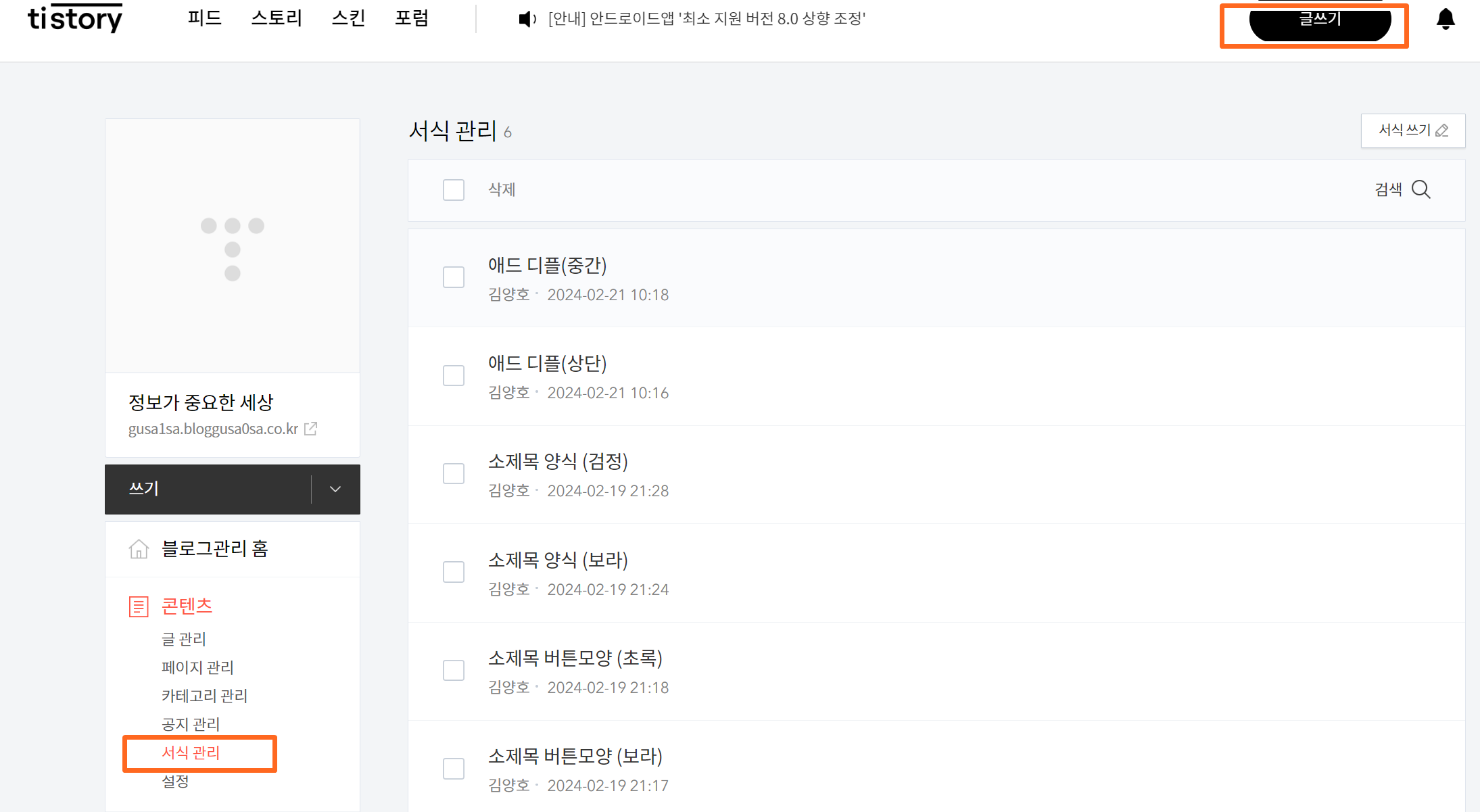
Task: Click the 서식 쓰기 button
Action: (x=1412, y=130)
